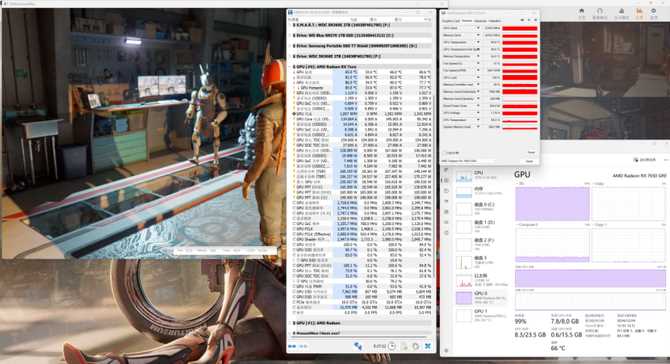670x364 pixels.
Task: Click GPU-Z Reset button
Action: pos(531,152)
